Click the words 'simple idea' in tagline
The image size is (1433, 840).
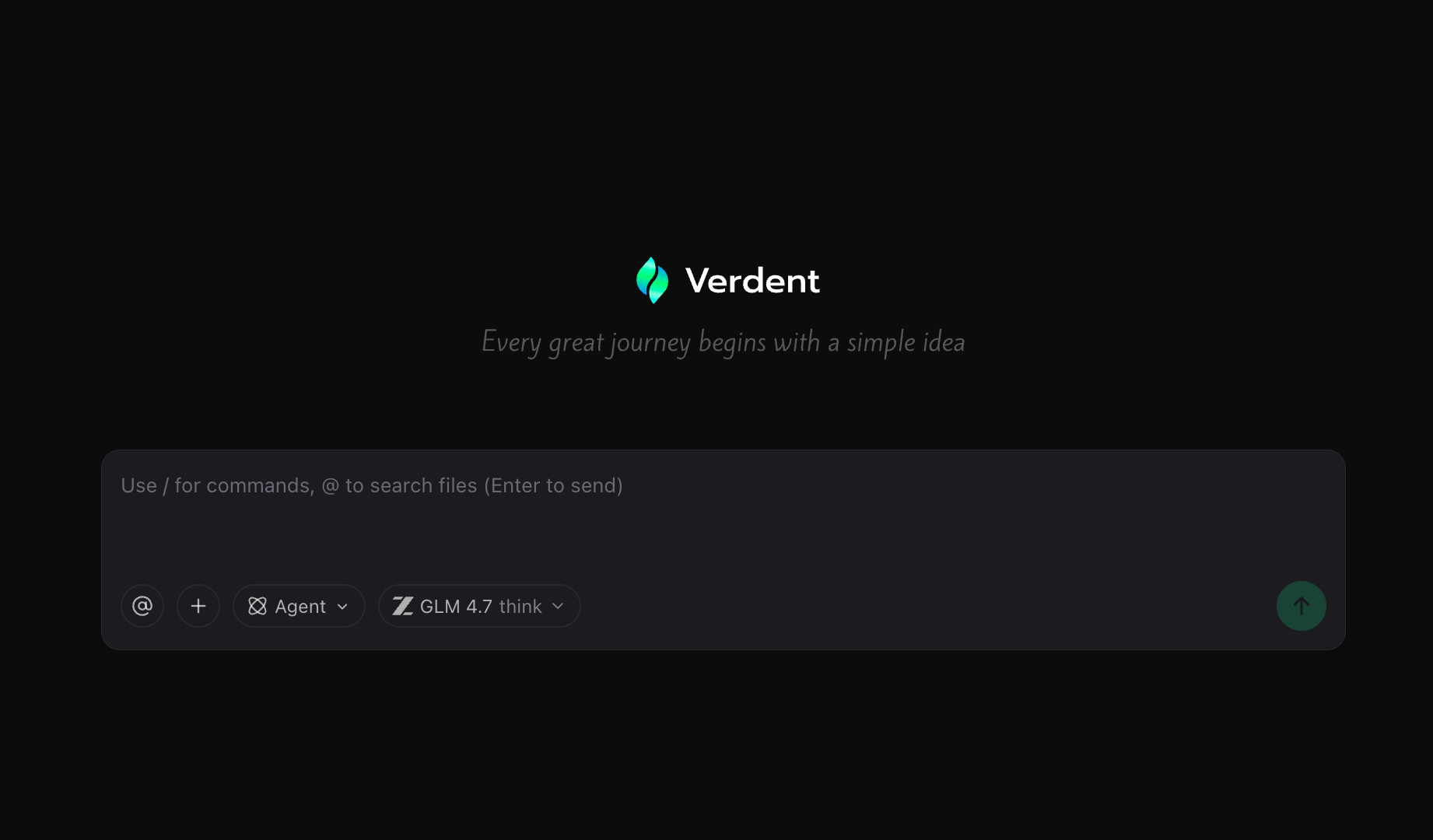(x=906, y=342)
